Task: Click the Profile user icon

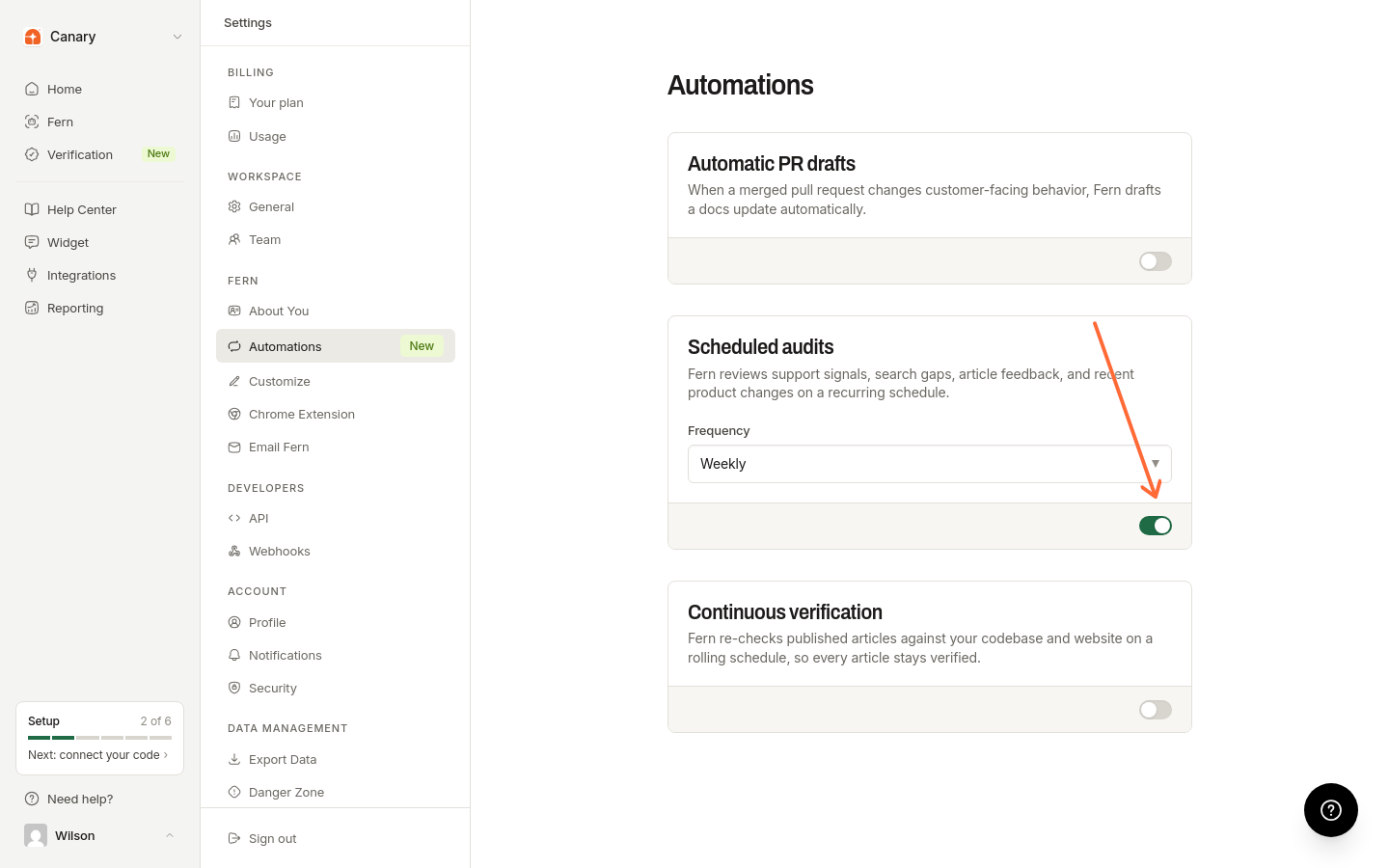Action: pos(234,622)
